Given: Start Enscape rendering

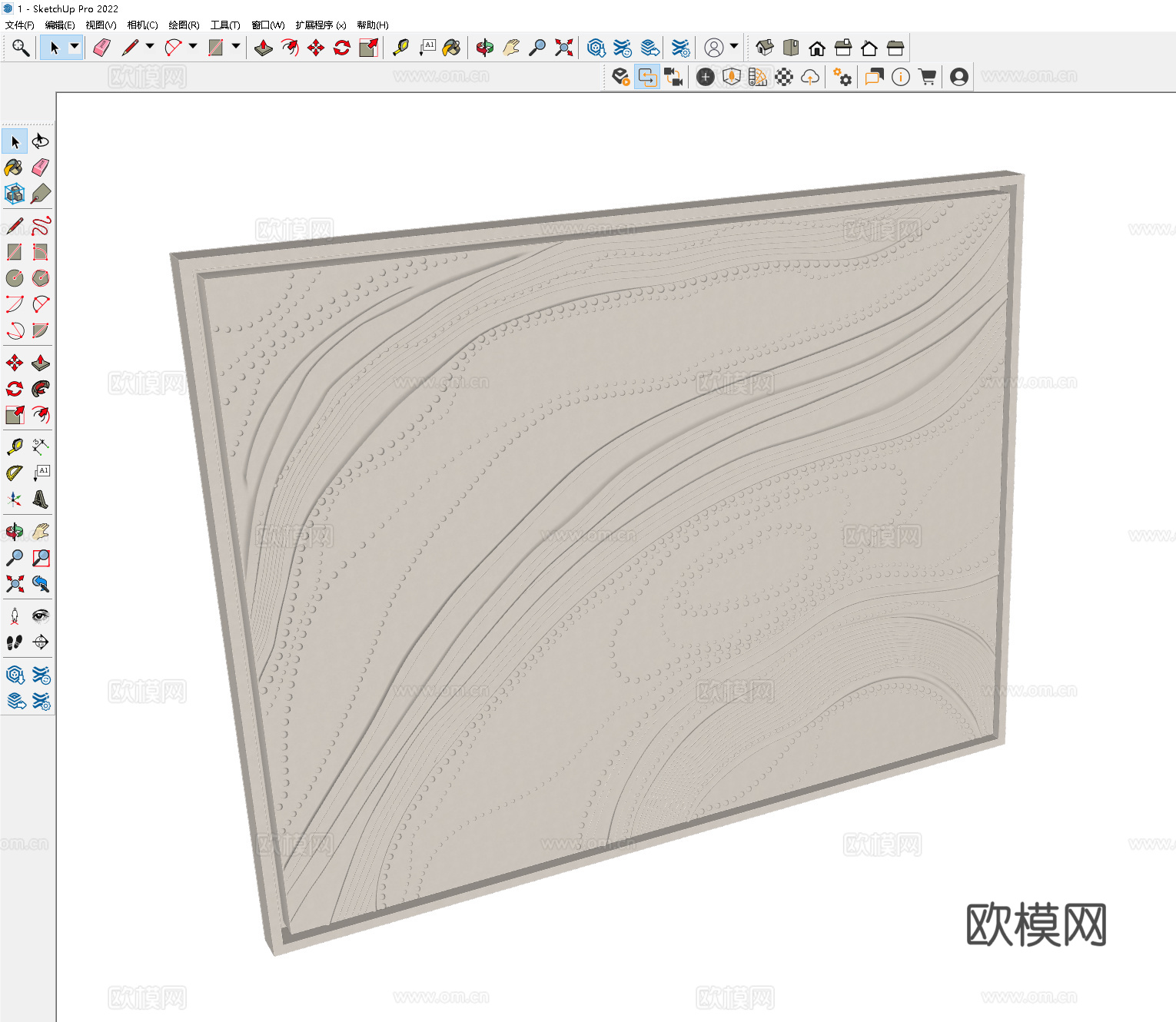Looking at the screenshot, I should 621,77.
